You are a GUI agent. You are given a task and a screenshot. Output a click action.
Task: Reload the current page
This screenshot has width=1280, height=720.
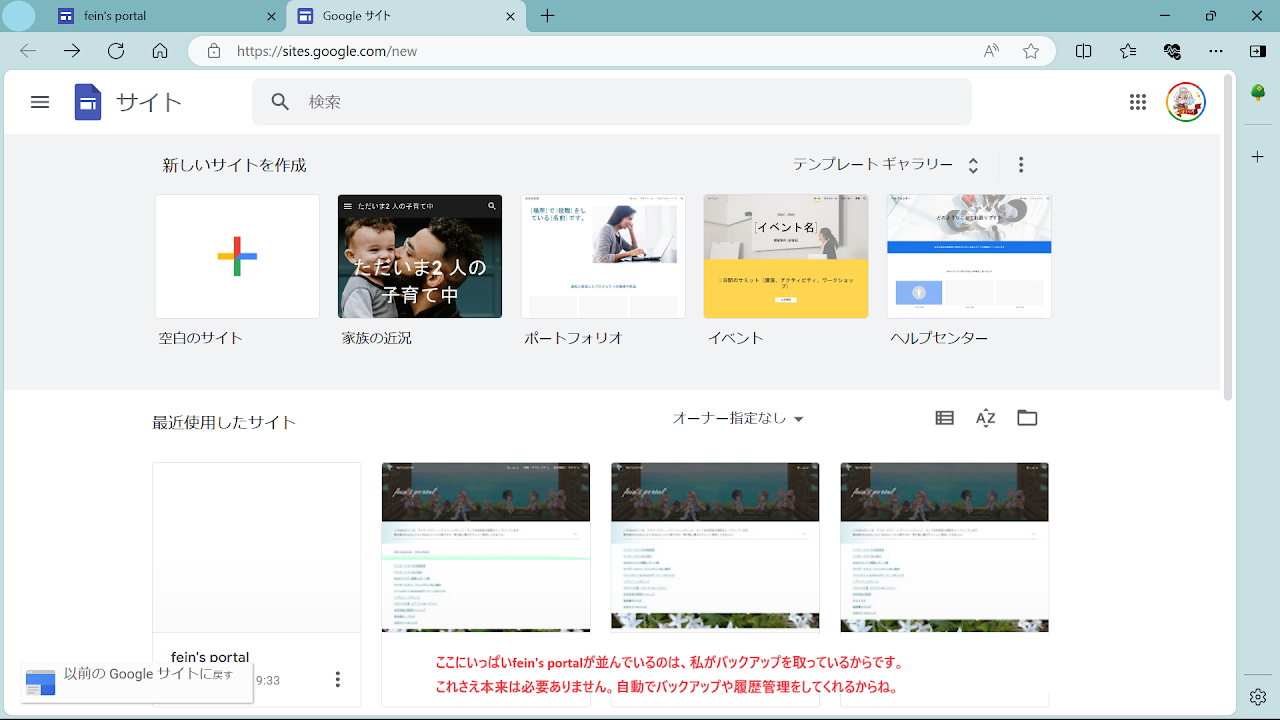(116, 51)
